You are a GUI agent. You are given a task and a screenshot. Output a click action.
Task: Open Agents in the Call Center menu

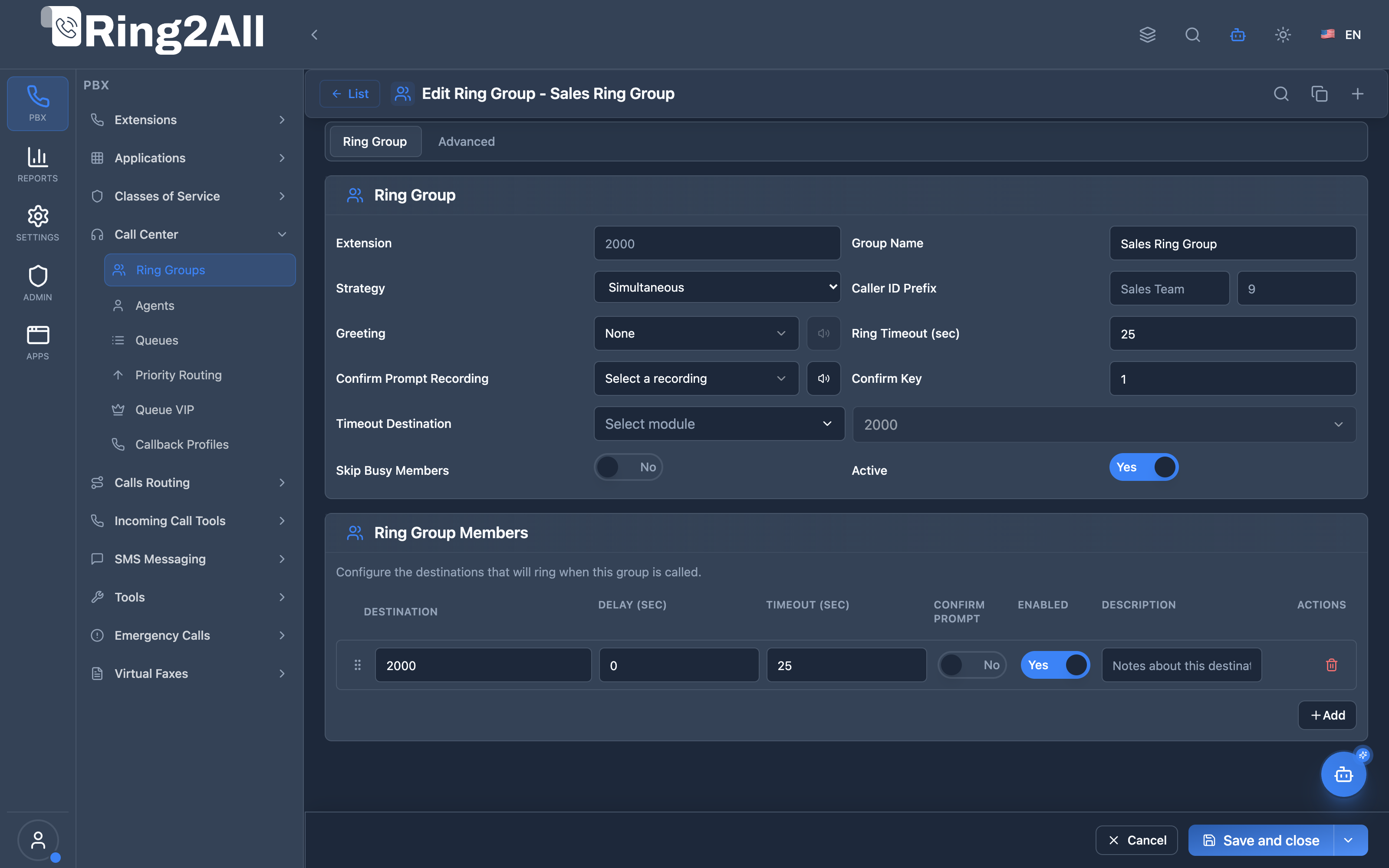pos(199,306)
